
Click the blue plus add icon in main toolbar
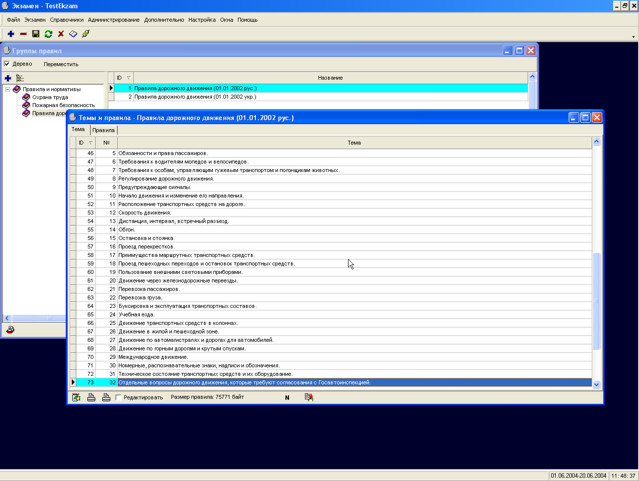[x=11, y=34]
